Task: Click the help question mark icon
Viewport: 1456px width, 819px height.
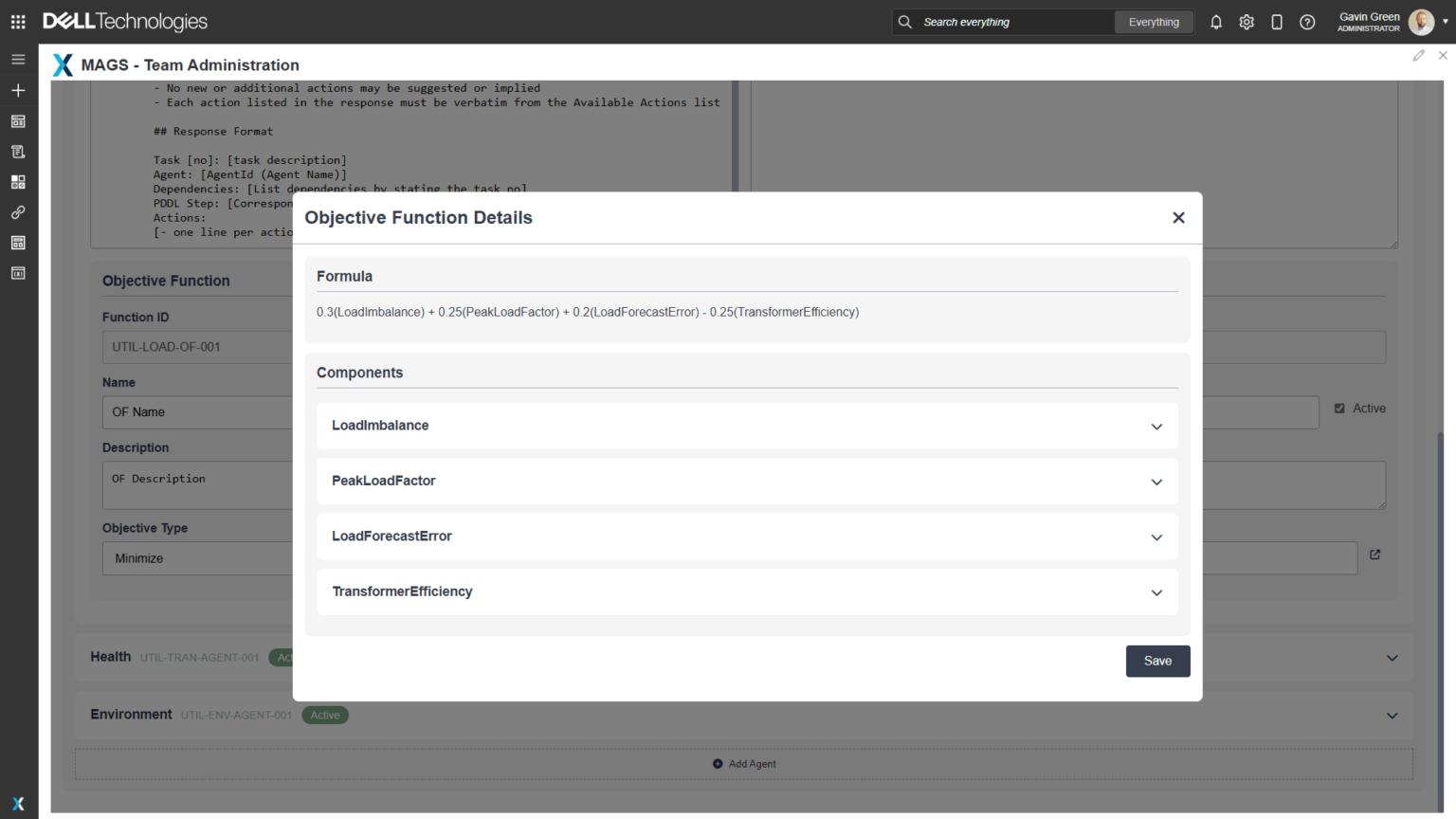Action: [1307, 22]
